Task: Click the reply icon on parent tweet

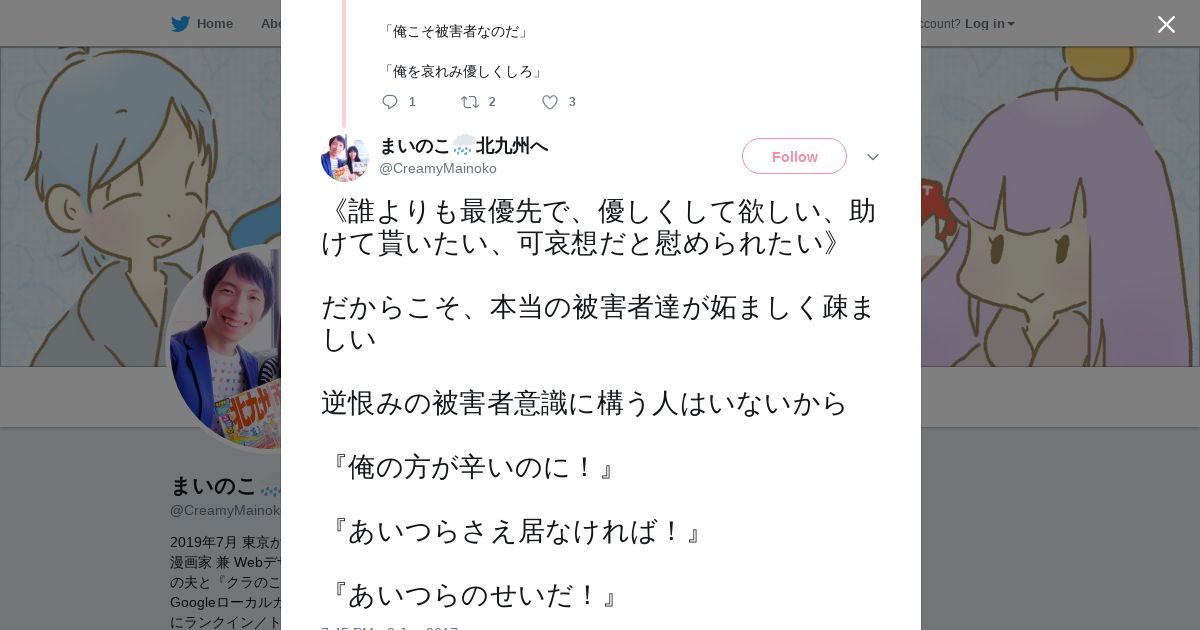Action: coord(390,102)
